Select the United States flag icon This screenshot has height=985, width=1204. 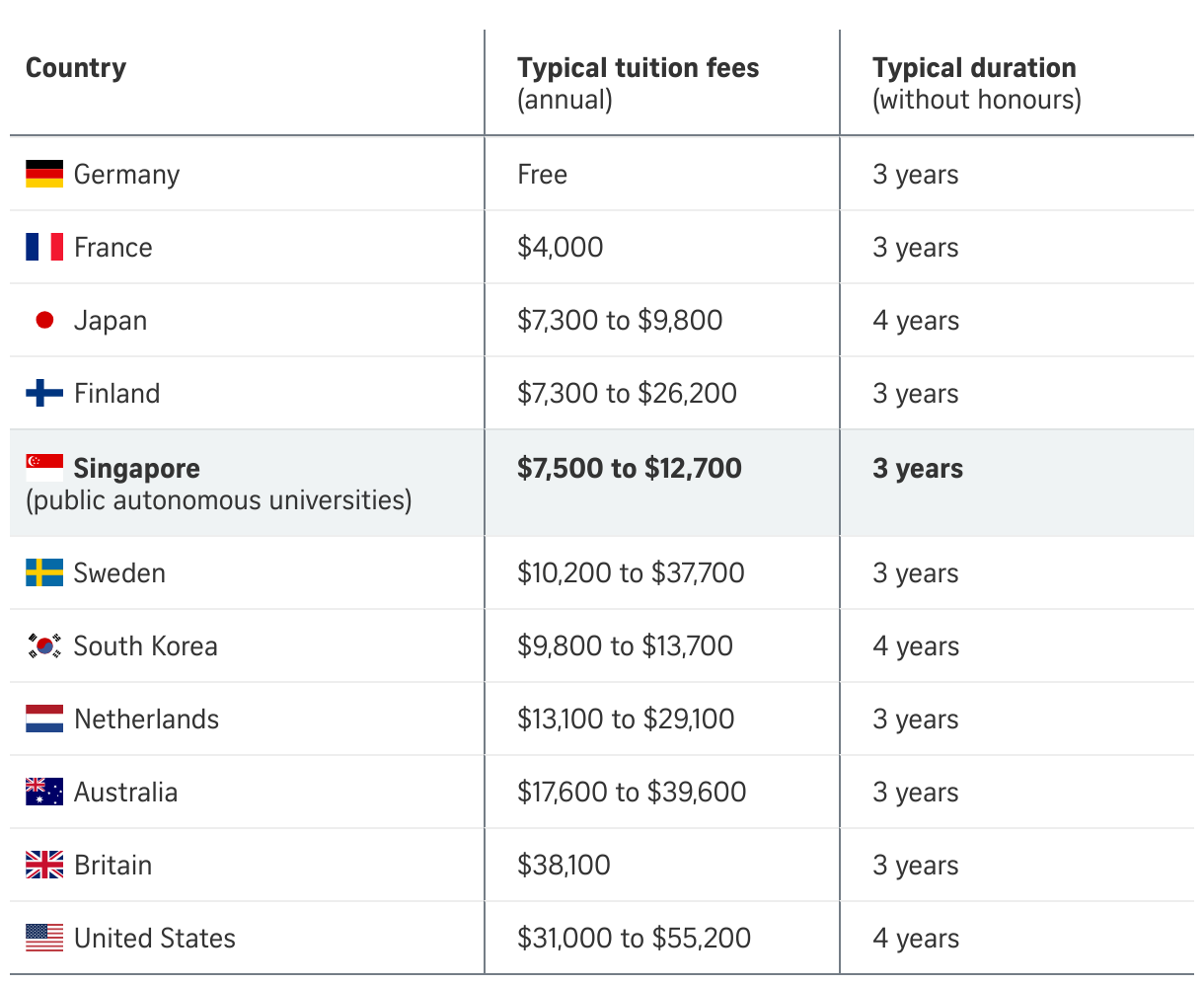pos(44,938)
